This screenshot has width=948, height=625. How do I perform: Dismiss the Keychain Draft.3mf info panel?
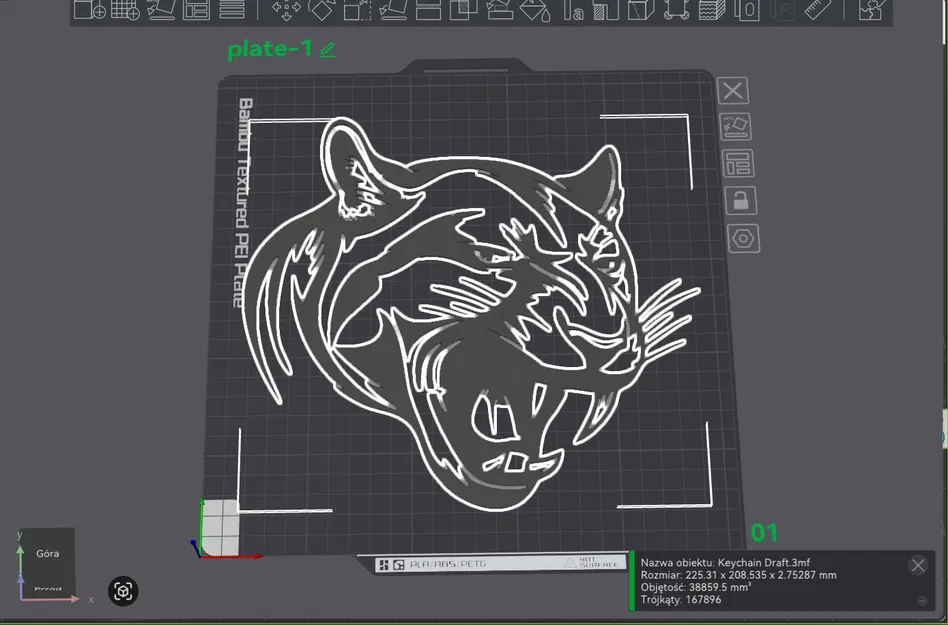pos(918,564)
